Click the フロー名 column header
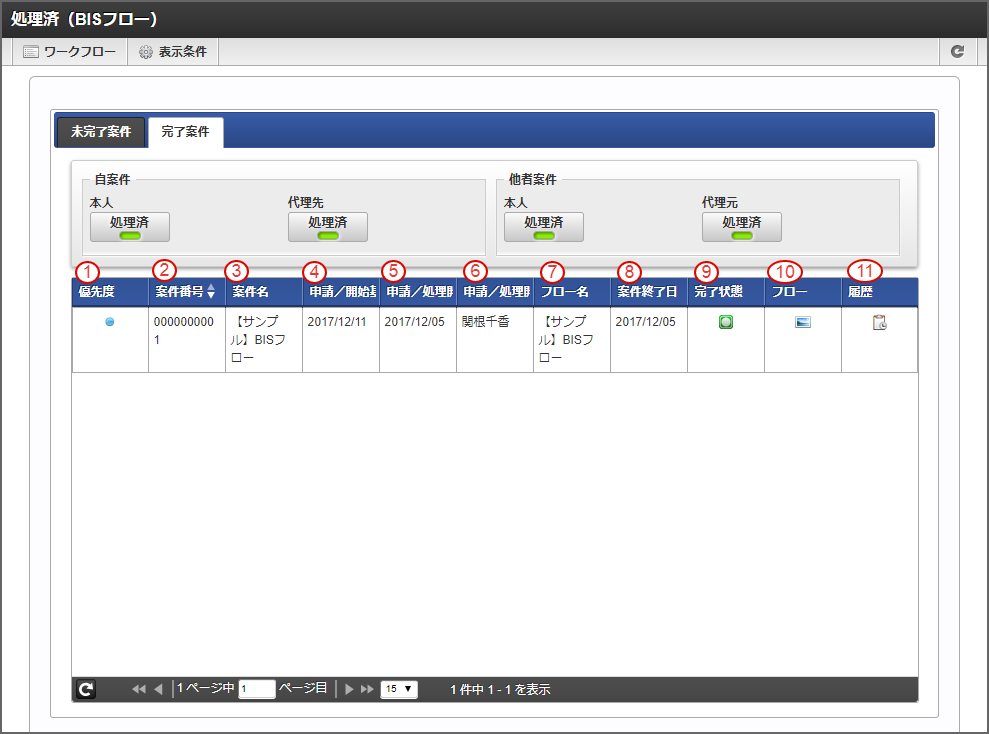 pos(572,292)
